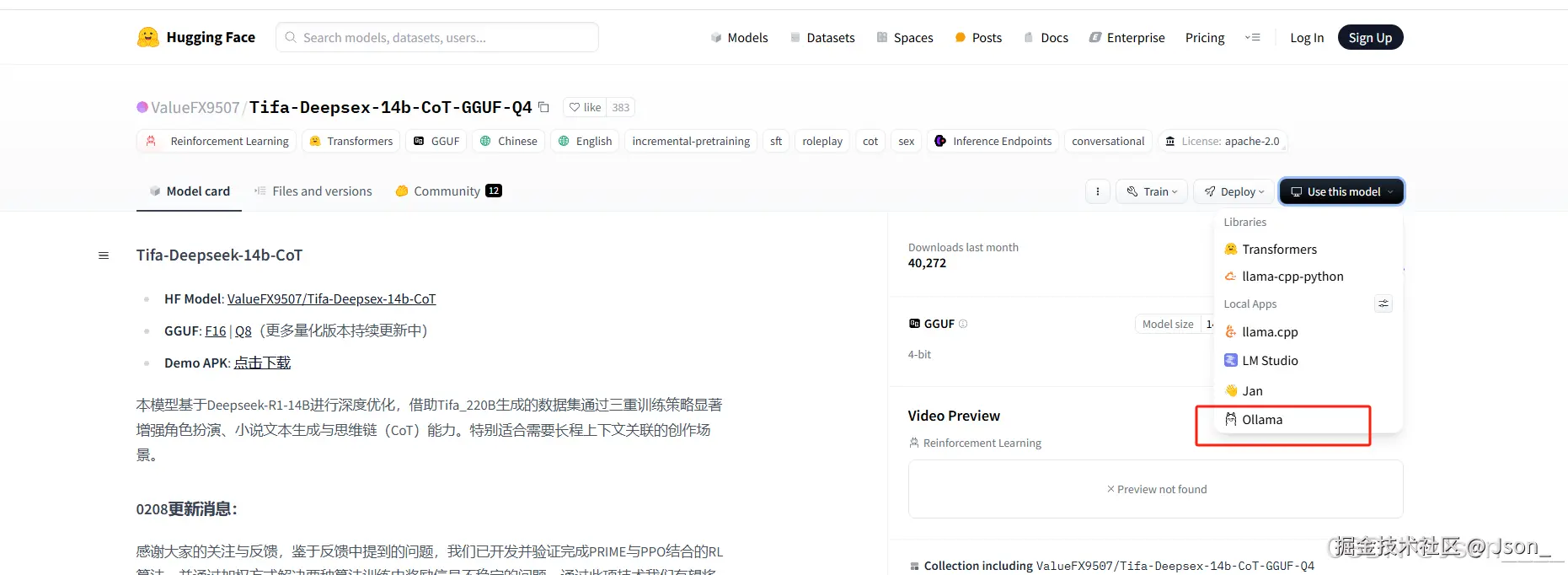
Task: Select the roleplay tag
Action: pos(822,141)
